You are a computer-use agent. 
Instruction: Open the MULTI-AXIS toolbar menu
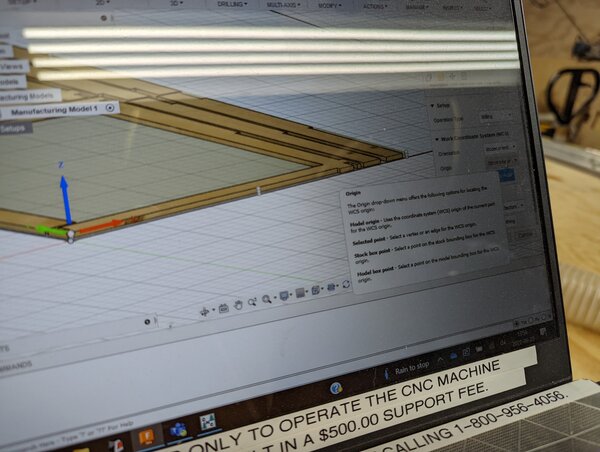tap(283, 5)
